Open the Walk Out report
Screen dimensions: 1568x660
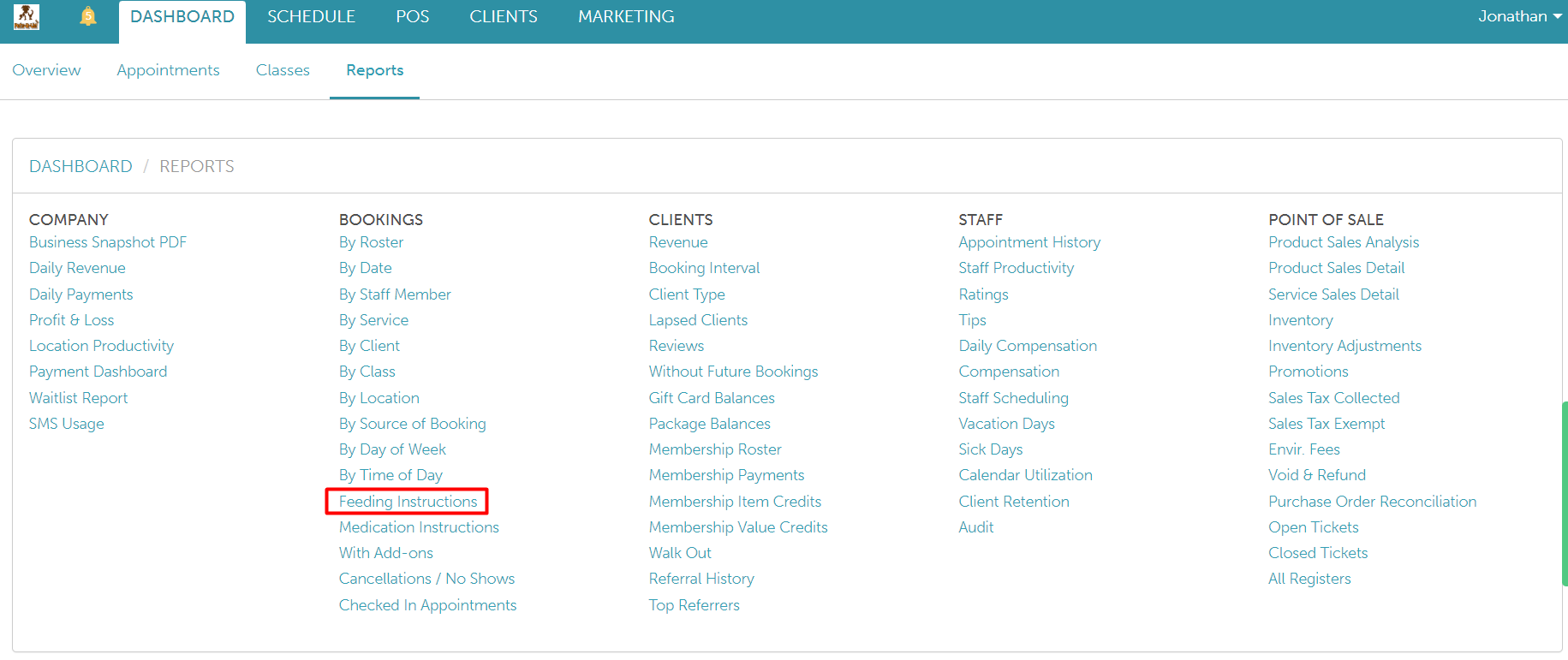point(680,553)
